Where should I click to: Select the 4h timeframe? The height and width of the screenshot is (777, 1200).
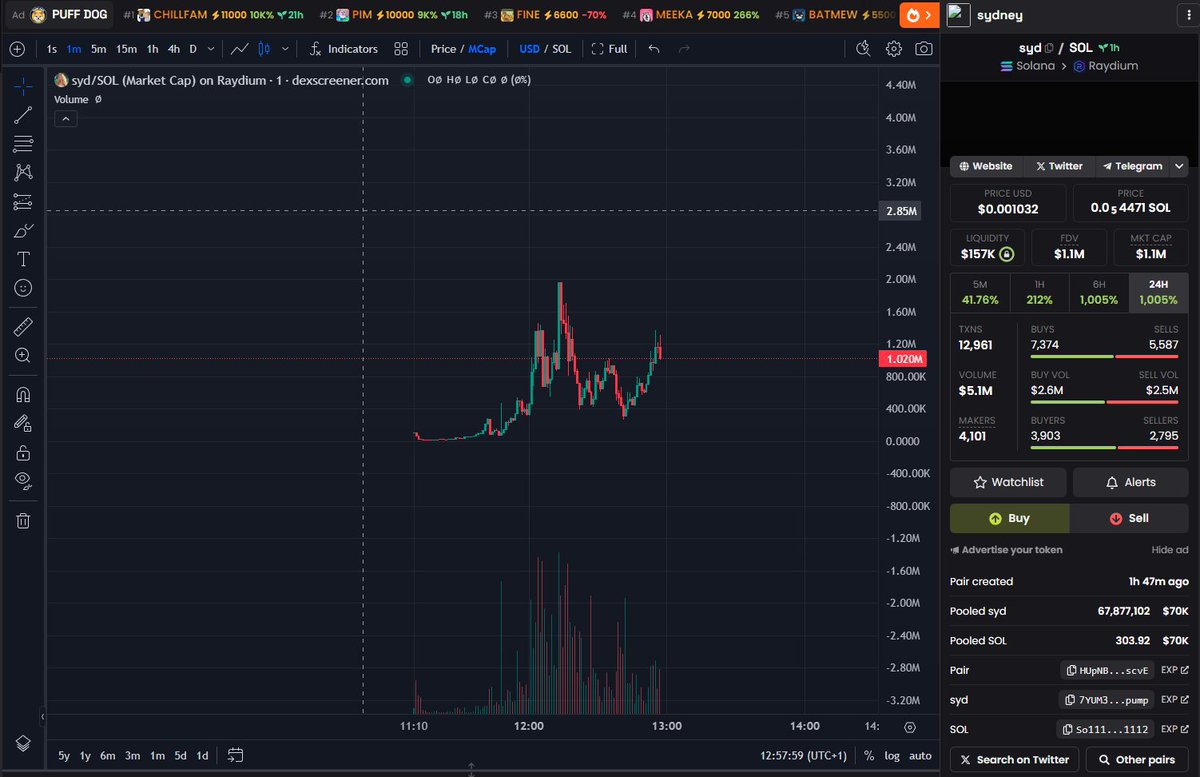(174, 49)
